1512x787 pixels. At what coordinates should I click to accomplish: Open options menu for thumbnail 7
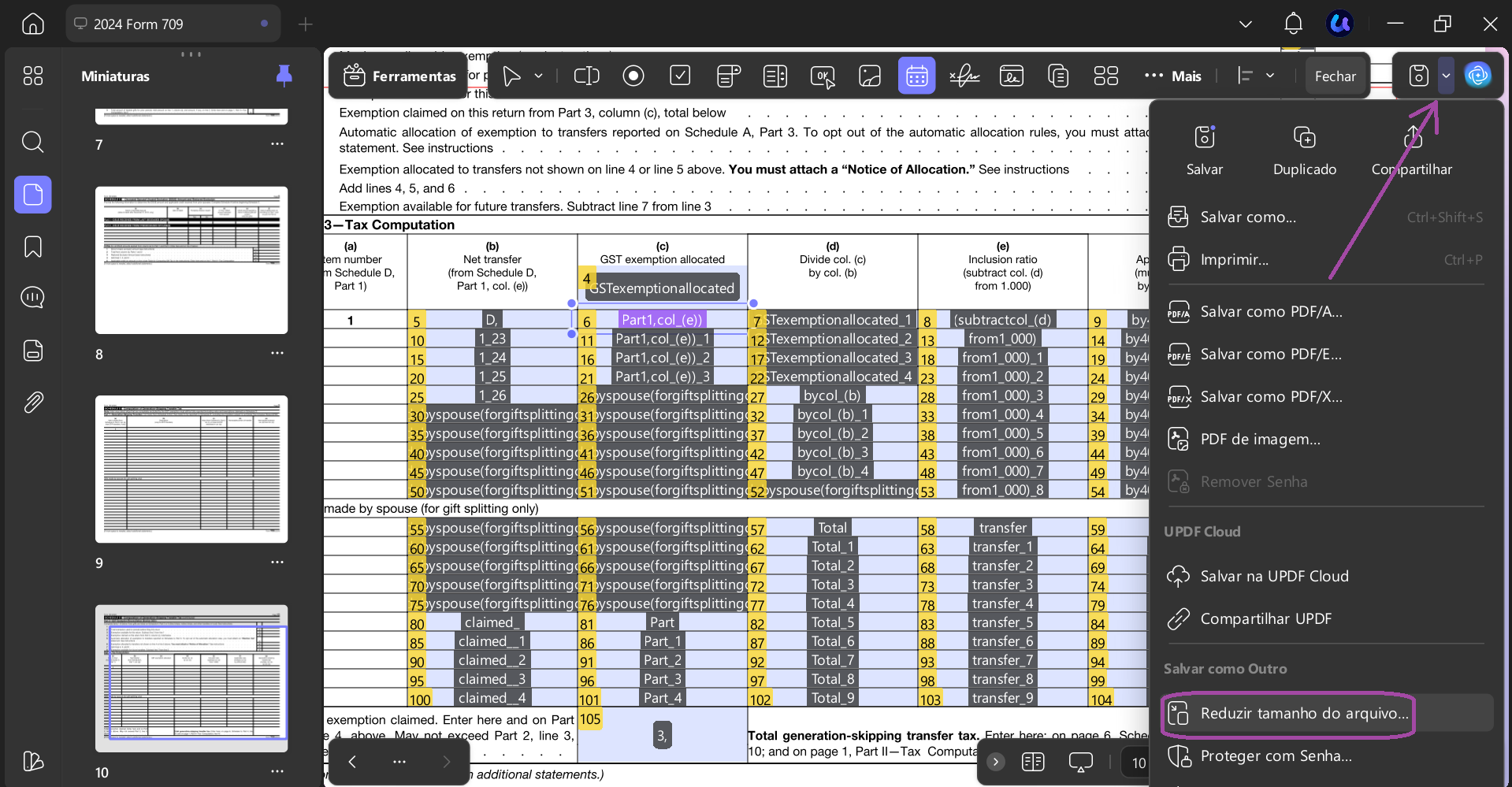[x=277, y=144]
